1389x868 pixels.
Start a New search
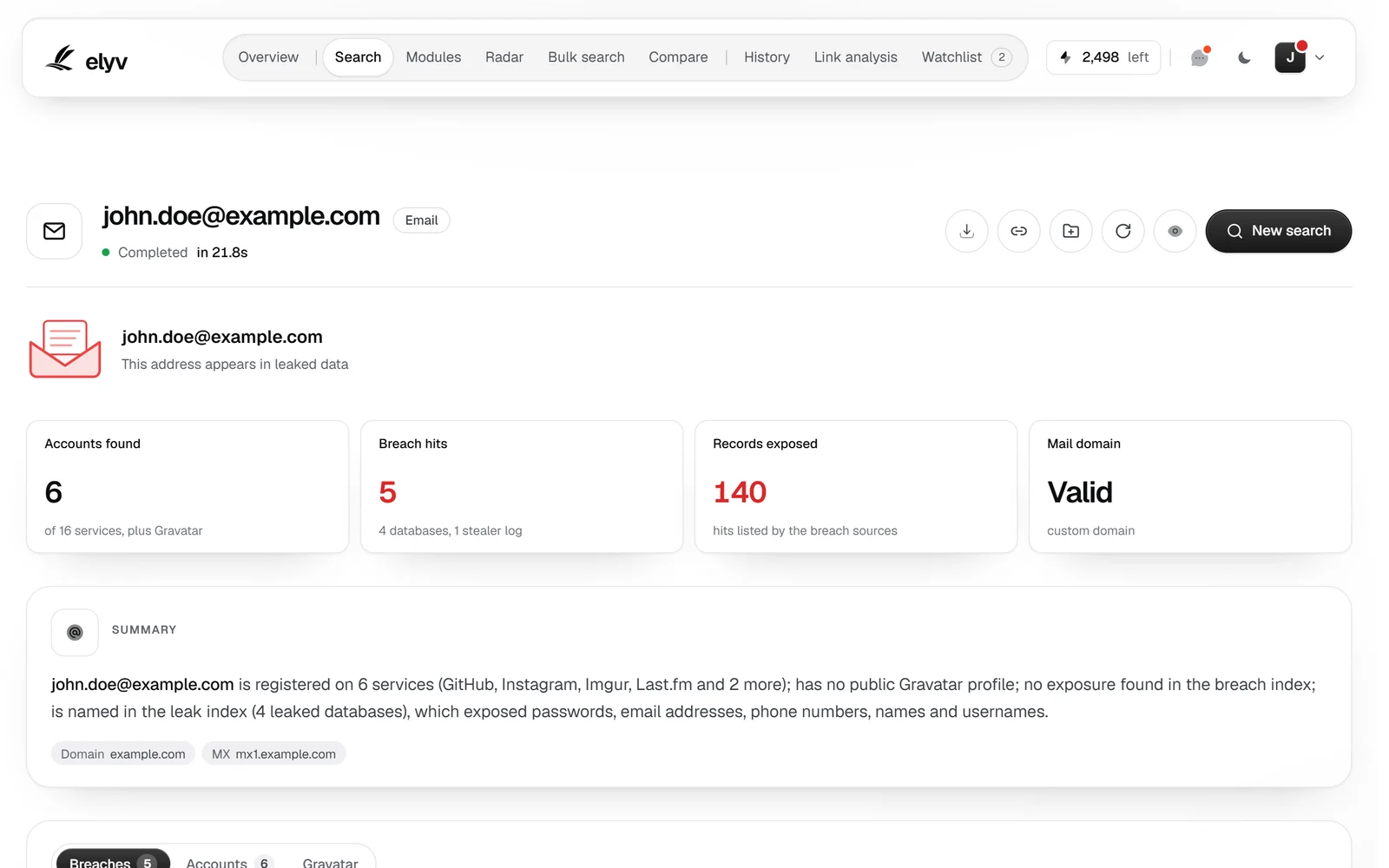pyautogui.click(x=1279, y=231)
